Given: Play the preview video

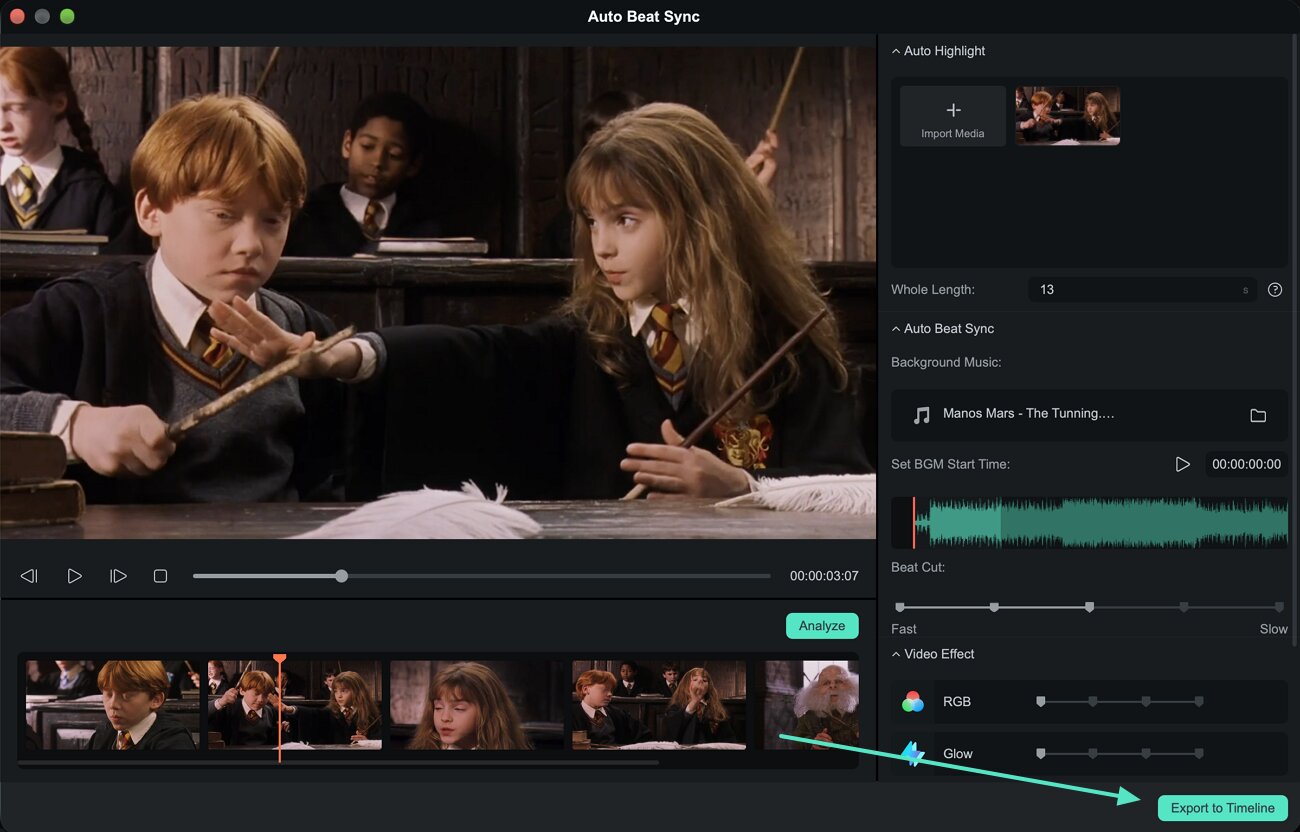Looking at the screenshot, I should tap(74, 576).
